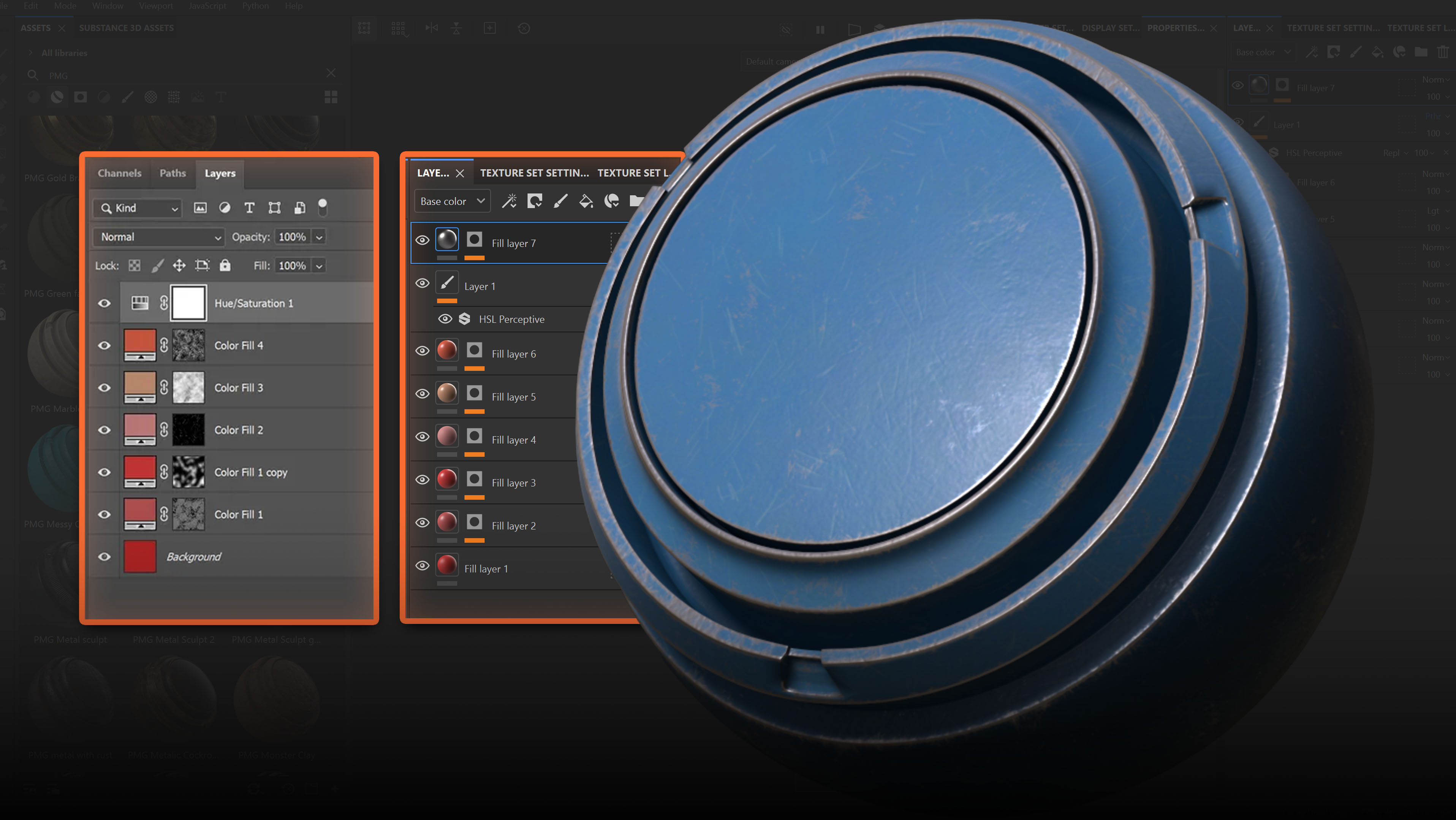Close the LAYE... tab with X
This screenshot has width=1456, height=820.
[460, 174]
